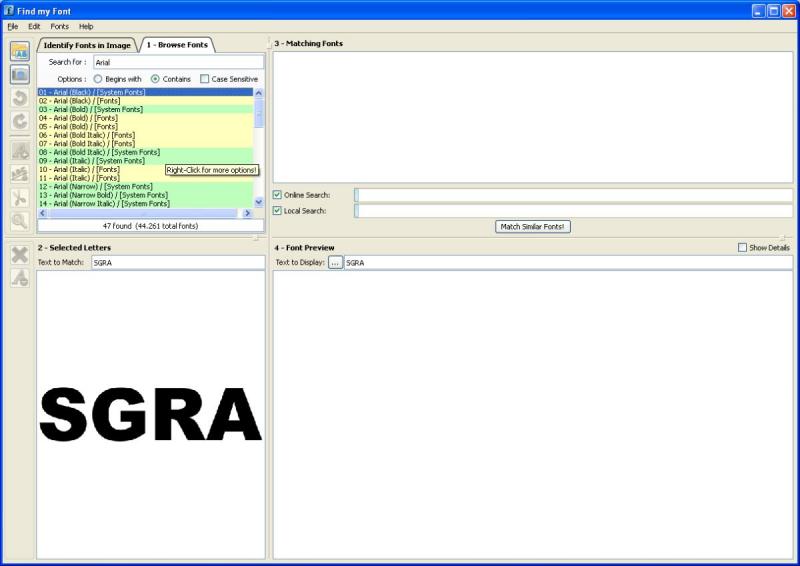Image resolution: width=800 pixels, height=566 pixels.
Task: Open the Help menu
Action: 86,27
